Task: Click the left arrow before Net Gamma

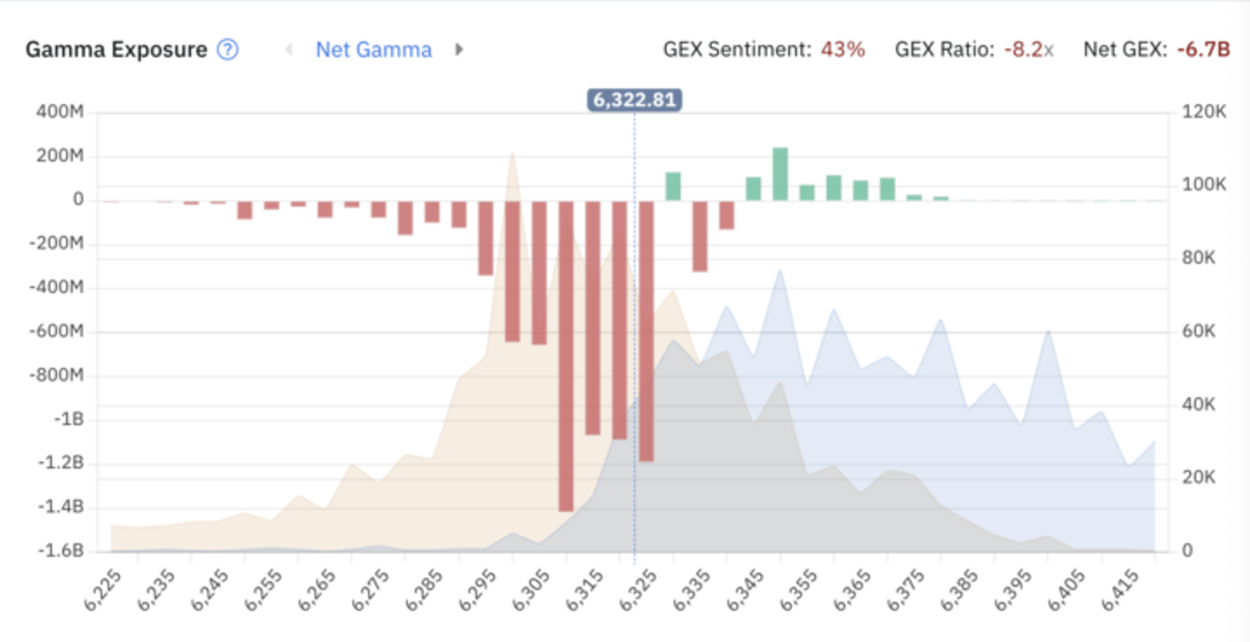Action: click(289, 49)
